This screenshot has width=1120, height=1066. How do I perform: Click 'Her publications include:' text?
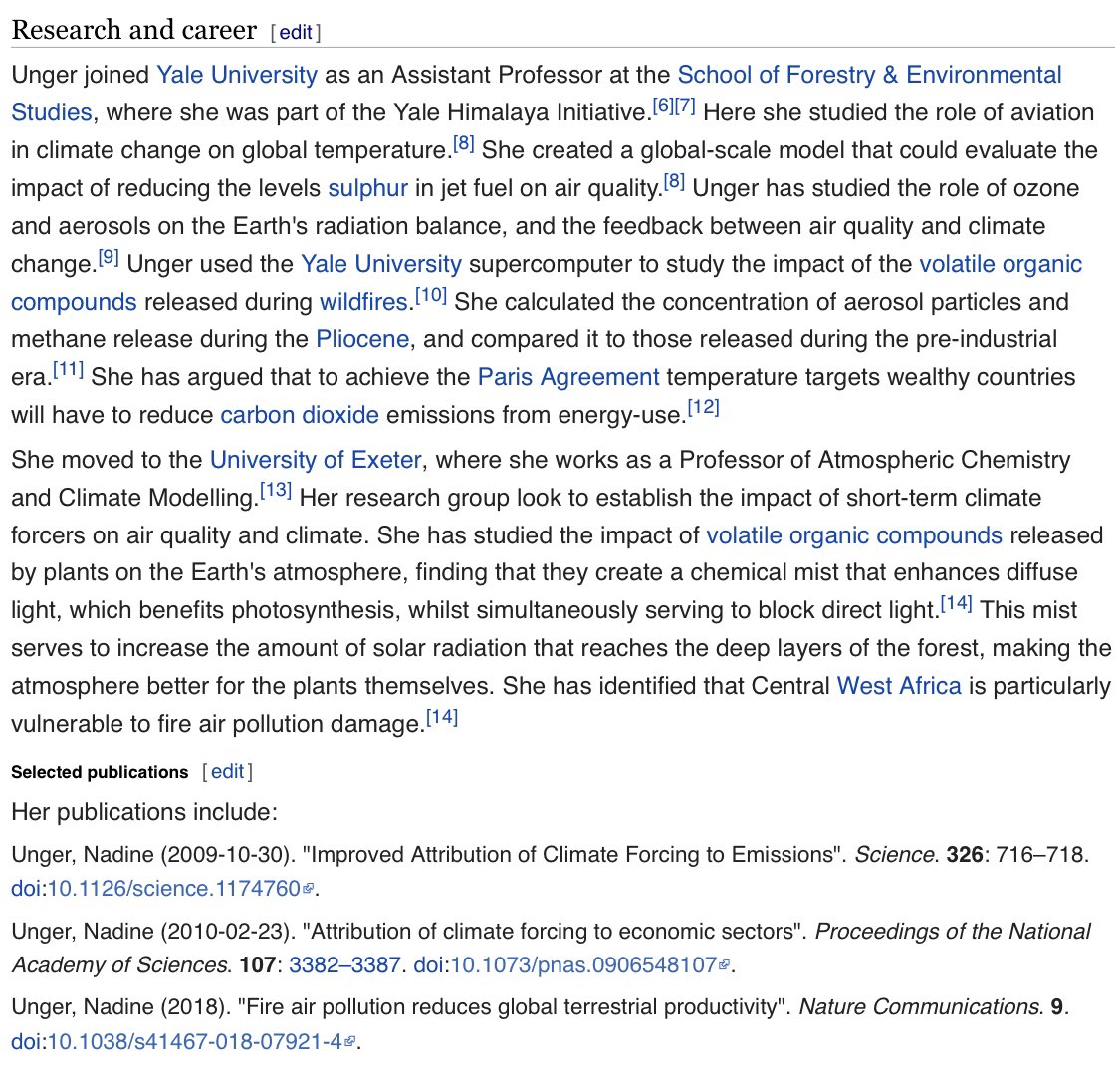(144, 812)
